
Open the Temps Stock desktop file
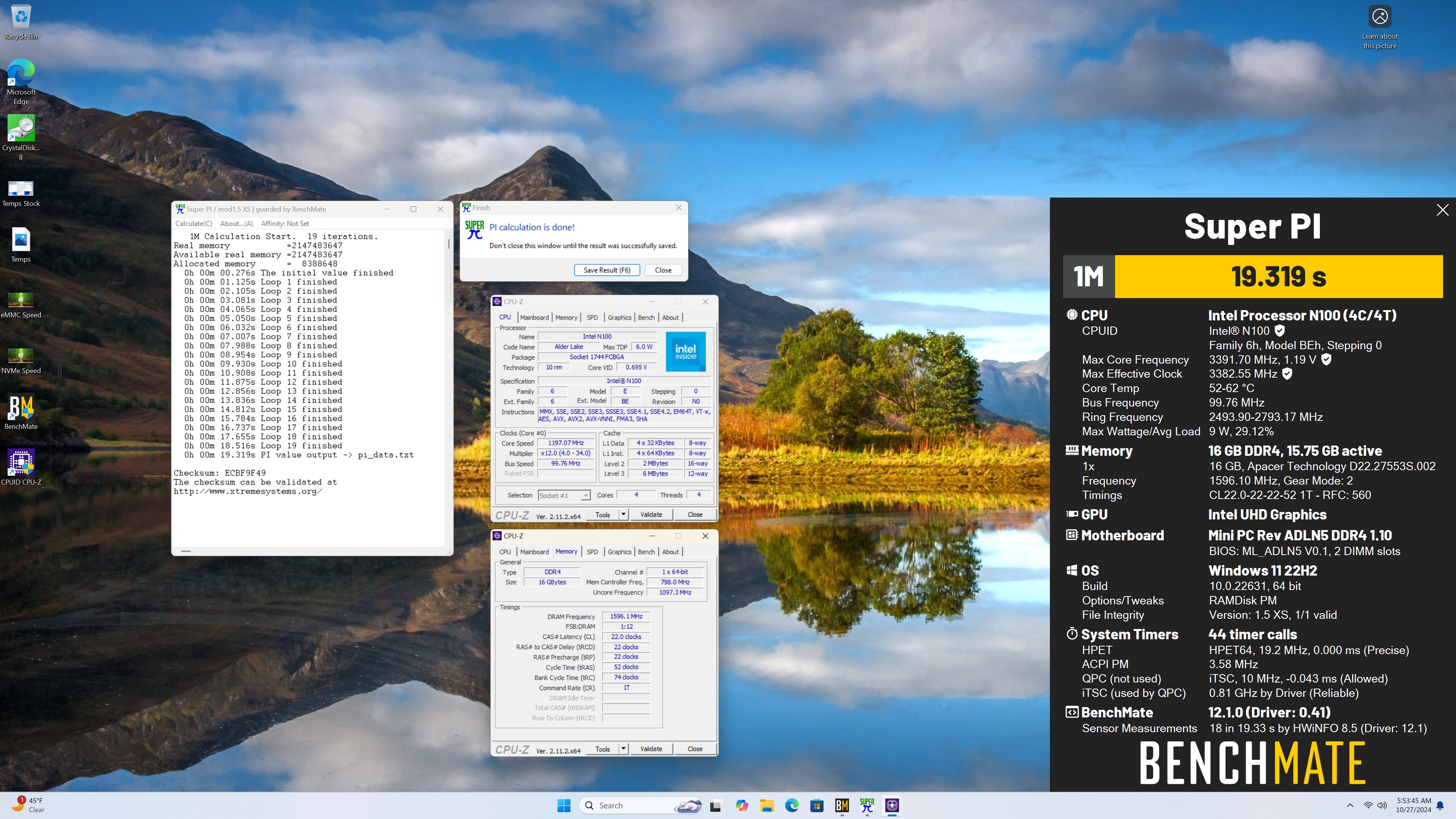(x=21, y=193)
